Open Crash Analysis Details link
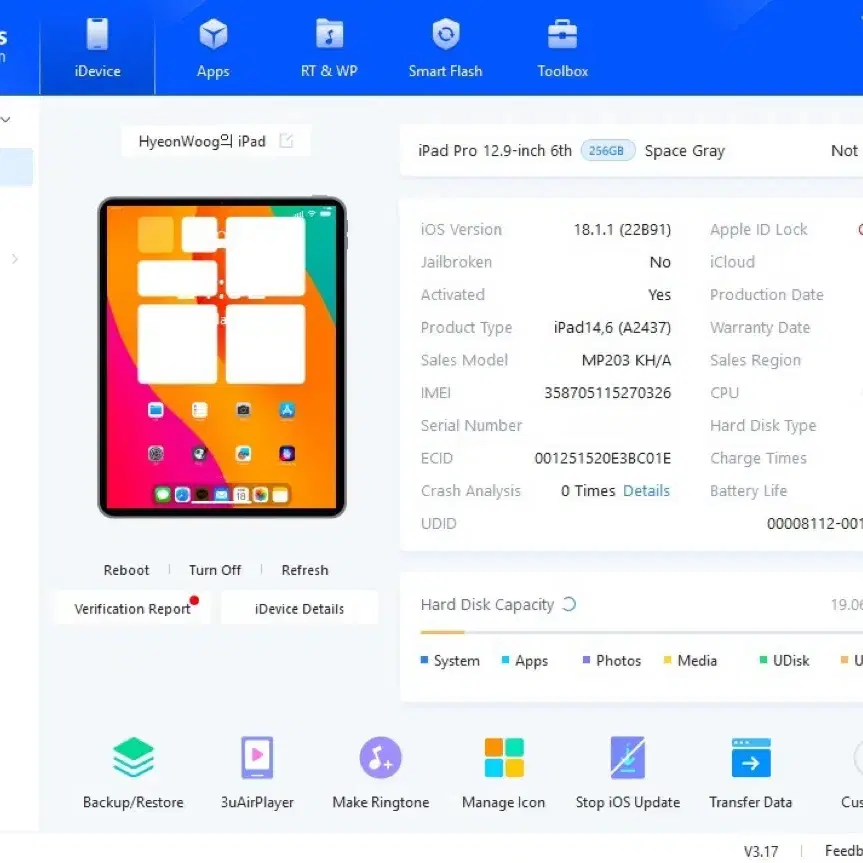This screenshot has width=863, height=863. (x=646, y=491)
